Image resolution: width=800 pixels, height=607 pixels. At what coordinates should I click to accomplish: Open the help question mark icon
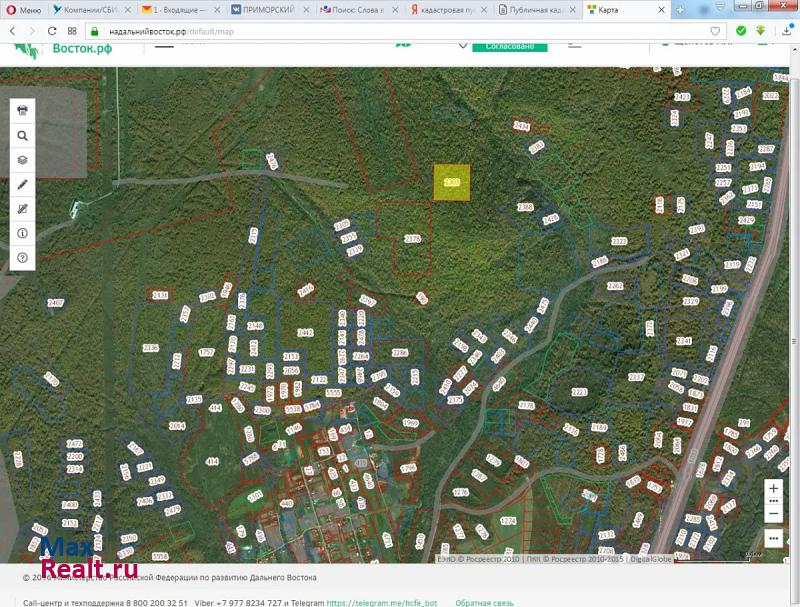pyautogui.click(x=23, y=257)
